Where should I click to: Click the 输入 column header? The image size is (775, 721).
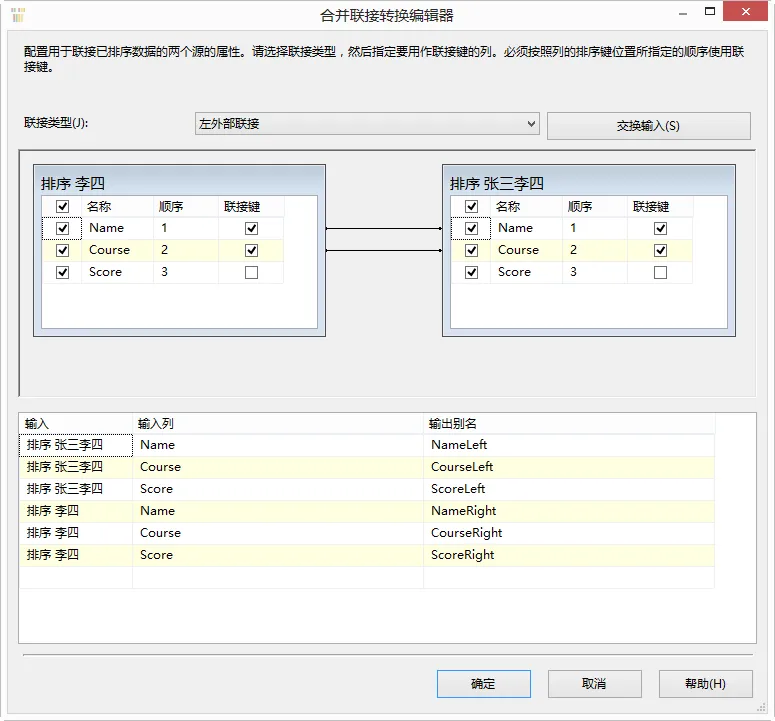[76, 424]
